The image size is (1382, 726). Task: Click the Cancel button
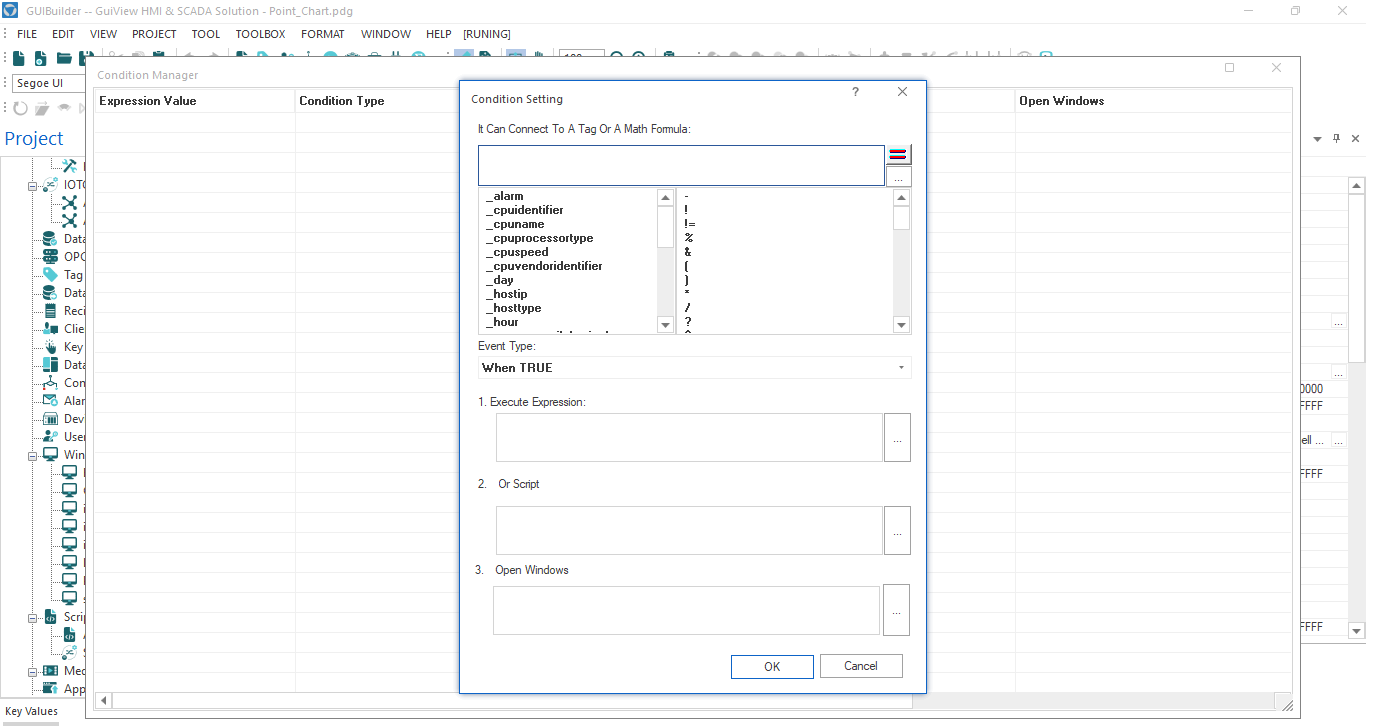861,666
